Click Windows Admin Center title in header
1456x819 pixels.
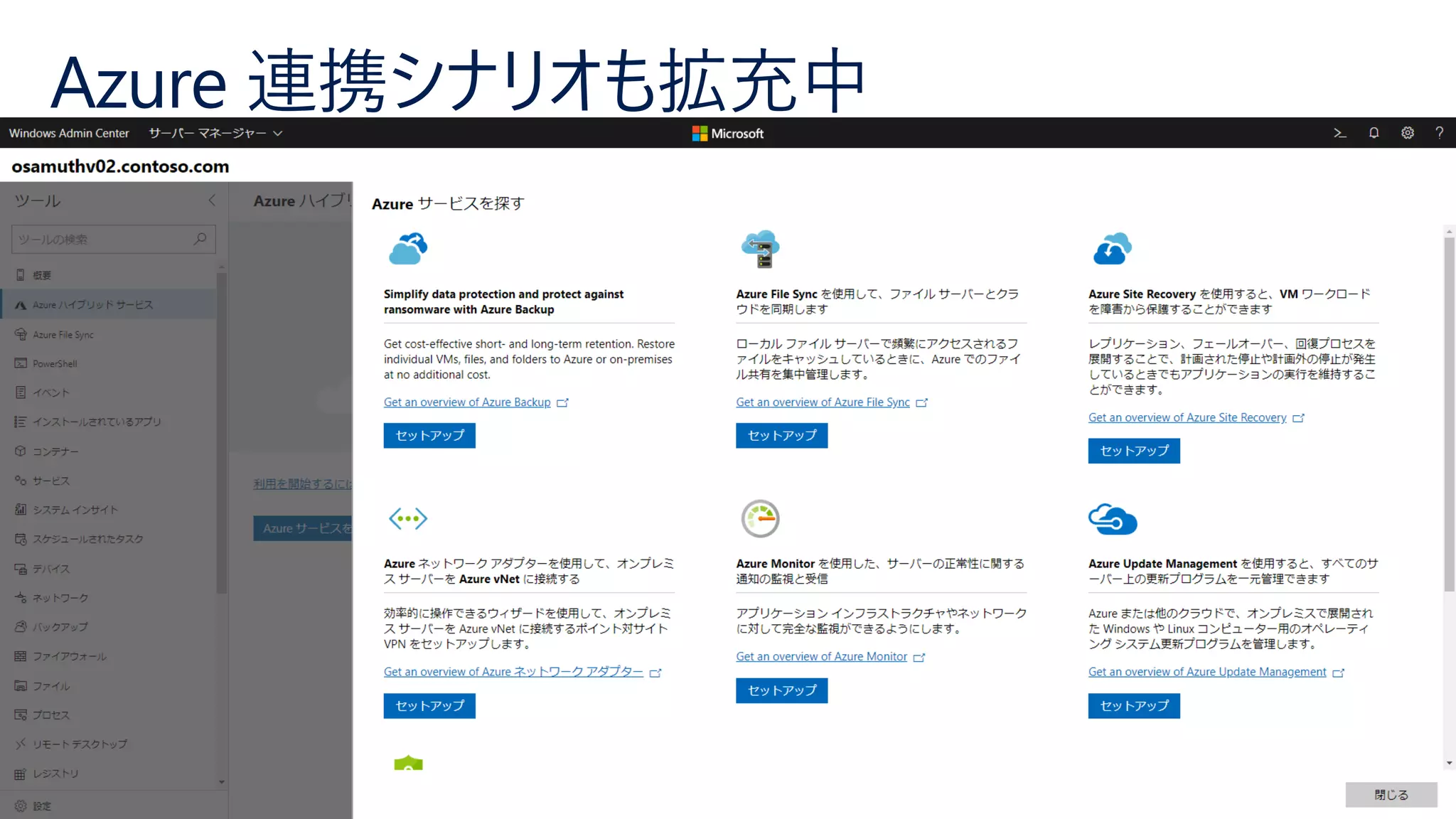pyautogui.click(x=69, y=133)
